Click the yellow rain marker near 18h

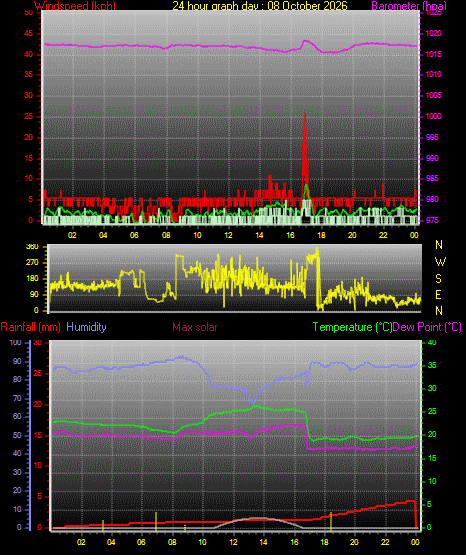pyautogui.click(x=331, y=522)
